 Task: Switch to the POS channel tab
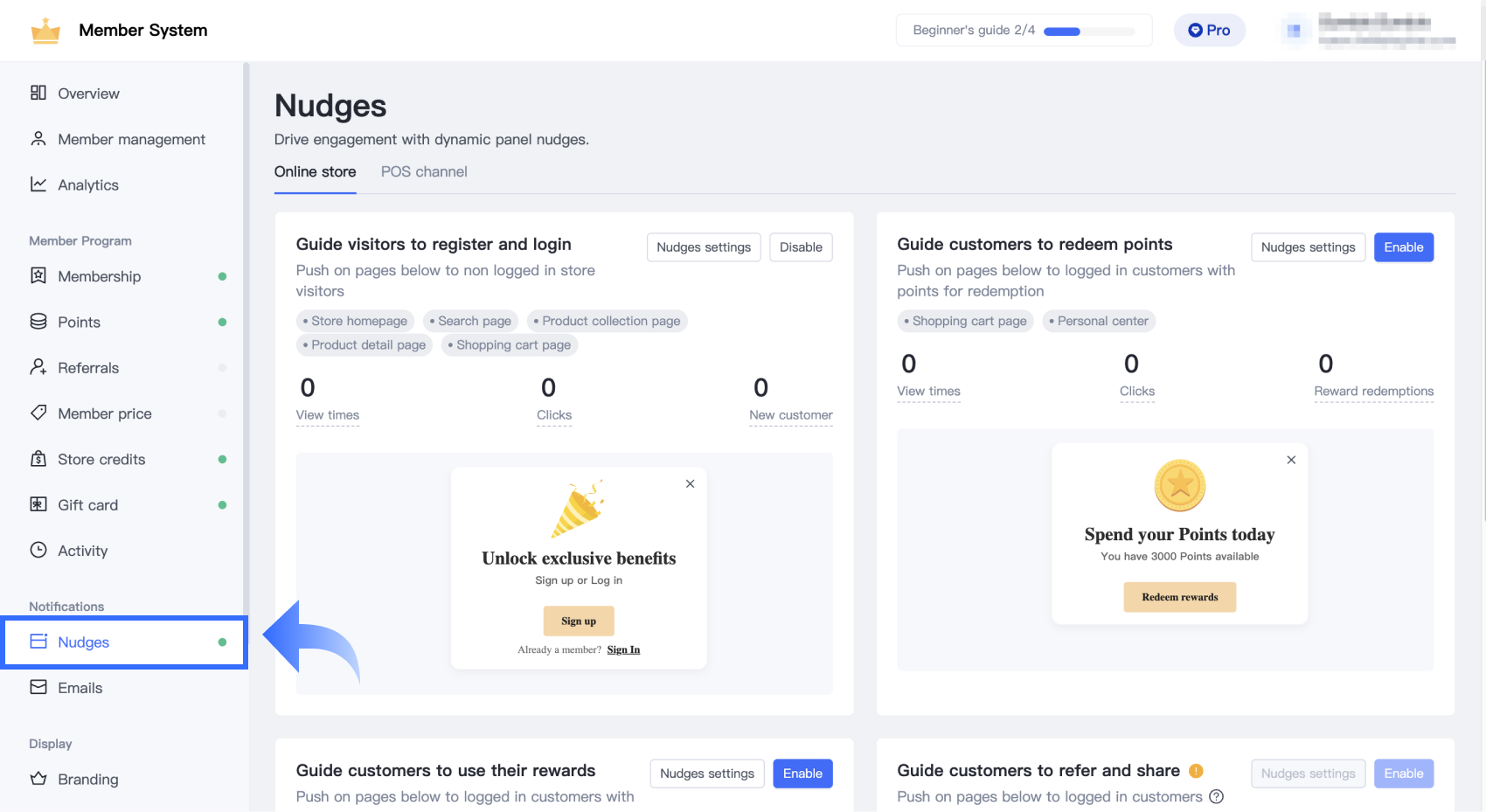(424, 172)
